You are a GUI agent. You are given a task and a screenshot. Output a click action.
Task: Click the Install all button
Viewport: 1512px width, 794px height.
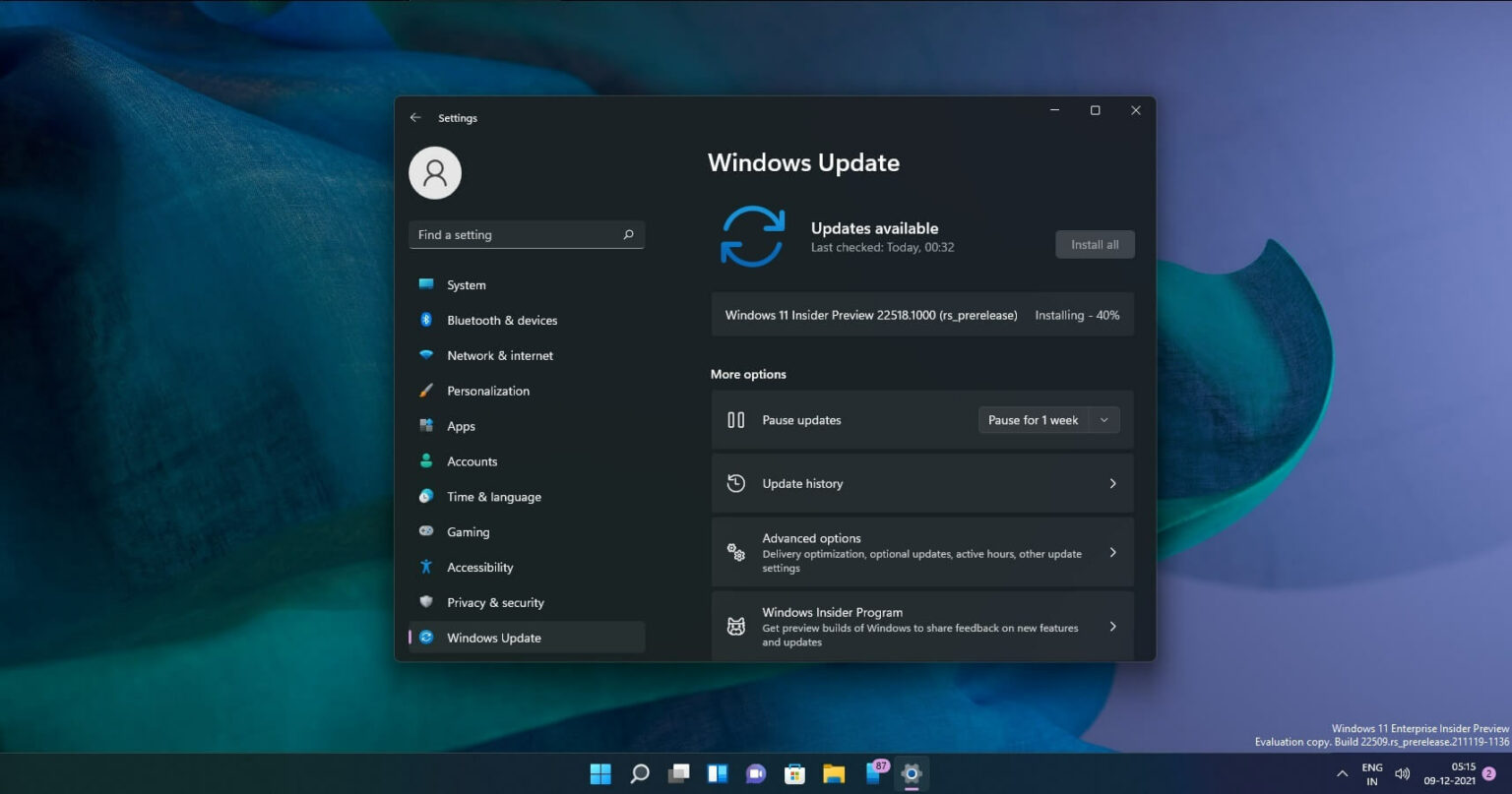click(1095, 244)
